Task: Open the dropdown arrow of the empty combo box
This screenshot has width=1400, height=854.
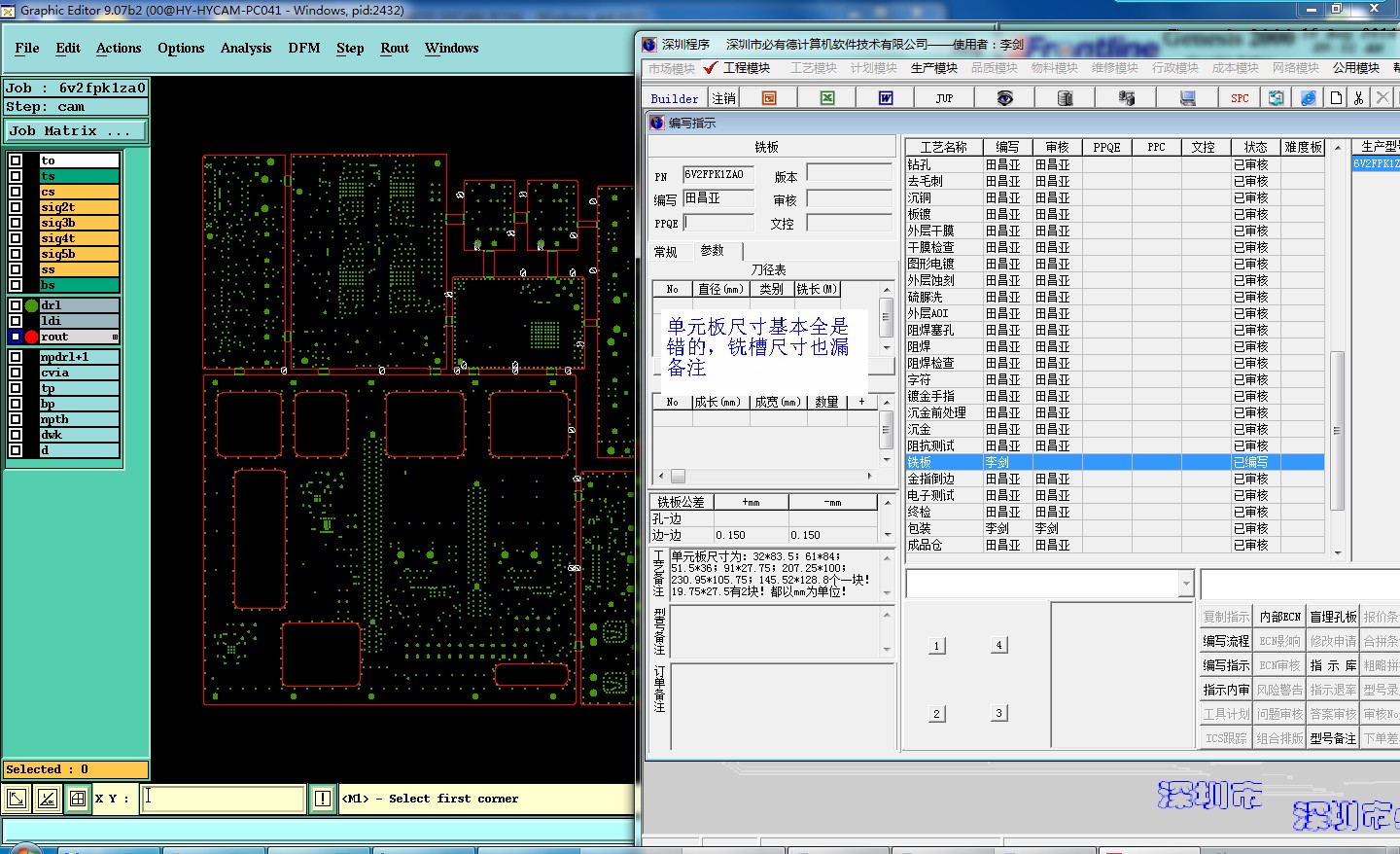Action: pos(1185,584)
